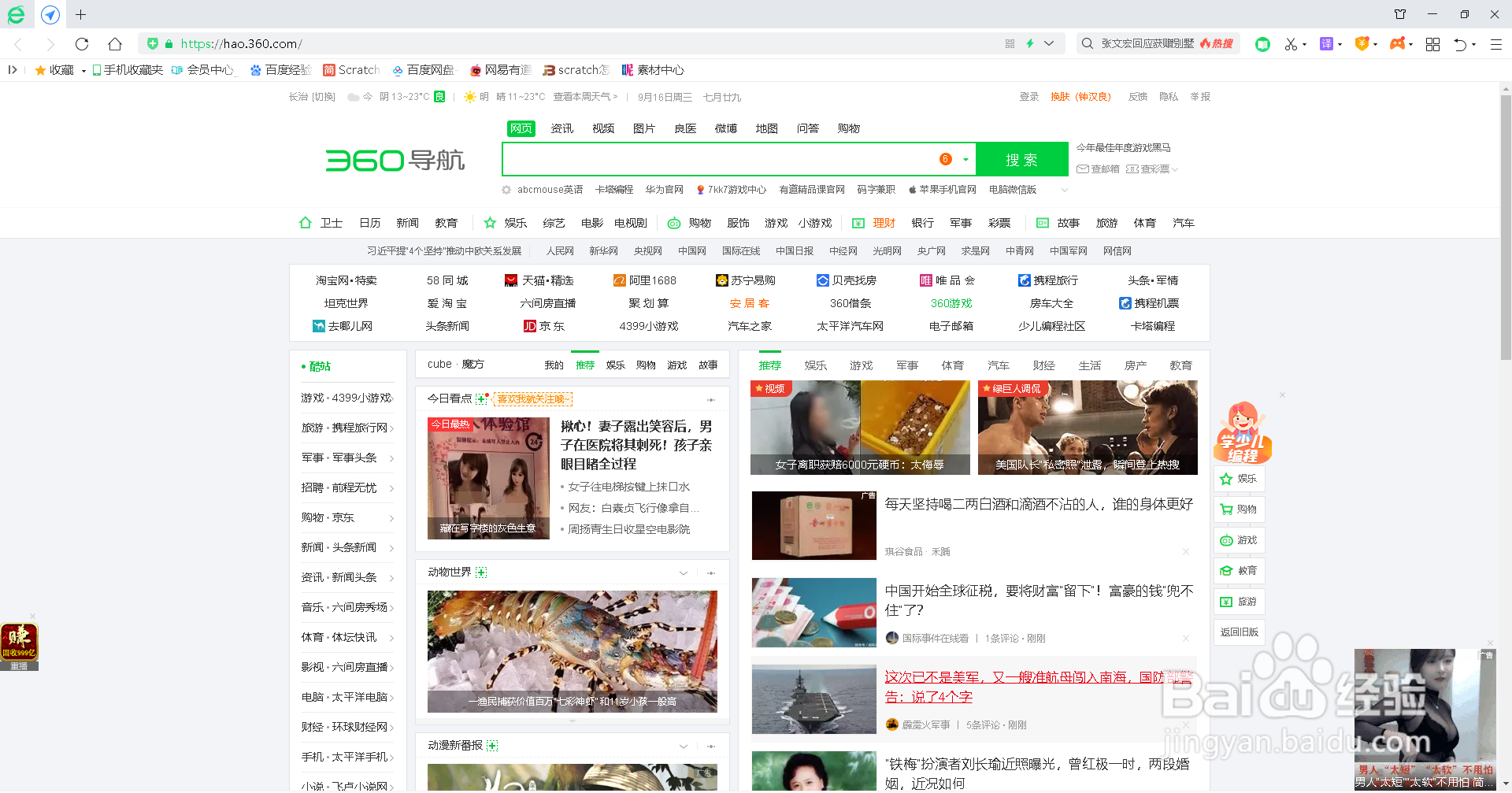Click the green lightning speed mode icon
This screenshot has width=1512, height=793.
click(x=1030, y=44)
